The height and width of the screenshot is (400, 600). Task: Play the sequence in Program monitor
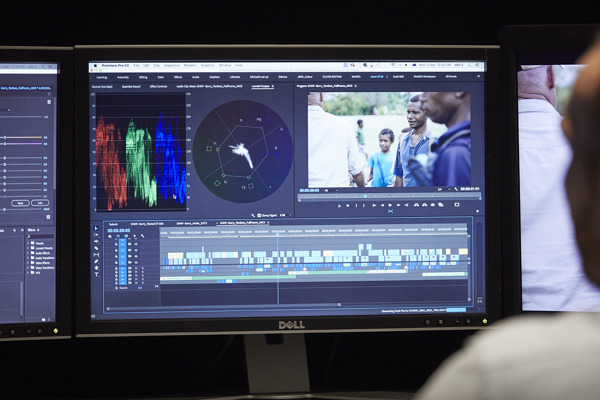(x=390, y=205)
